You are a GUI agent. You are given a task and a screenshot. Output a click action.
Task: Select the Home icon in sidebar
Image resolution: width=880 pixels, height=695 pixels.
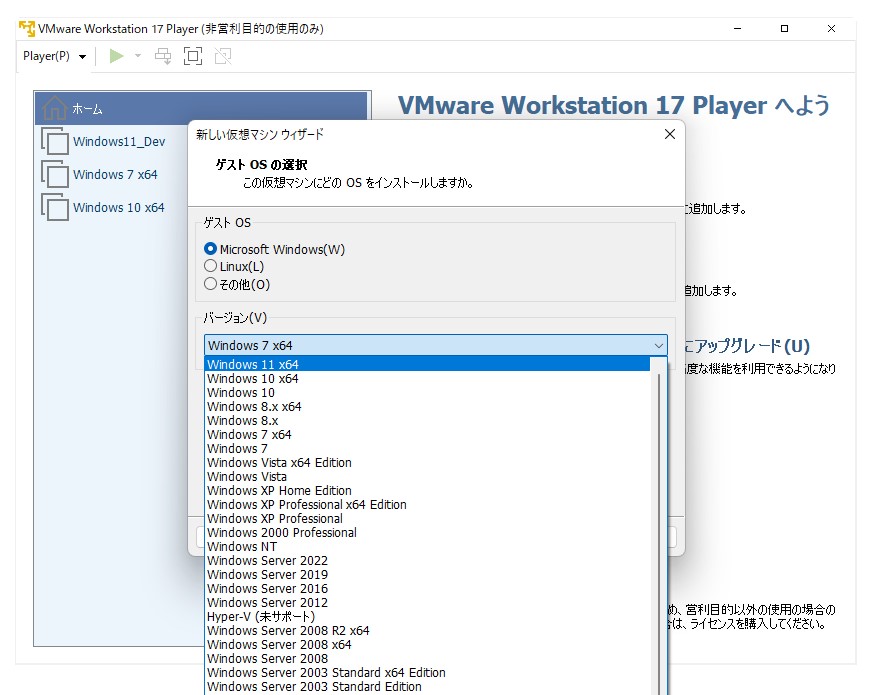click(55, 107)
